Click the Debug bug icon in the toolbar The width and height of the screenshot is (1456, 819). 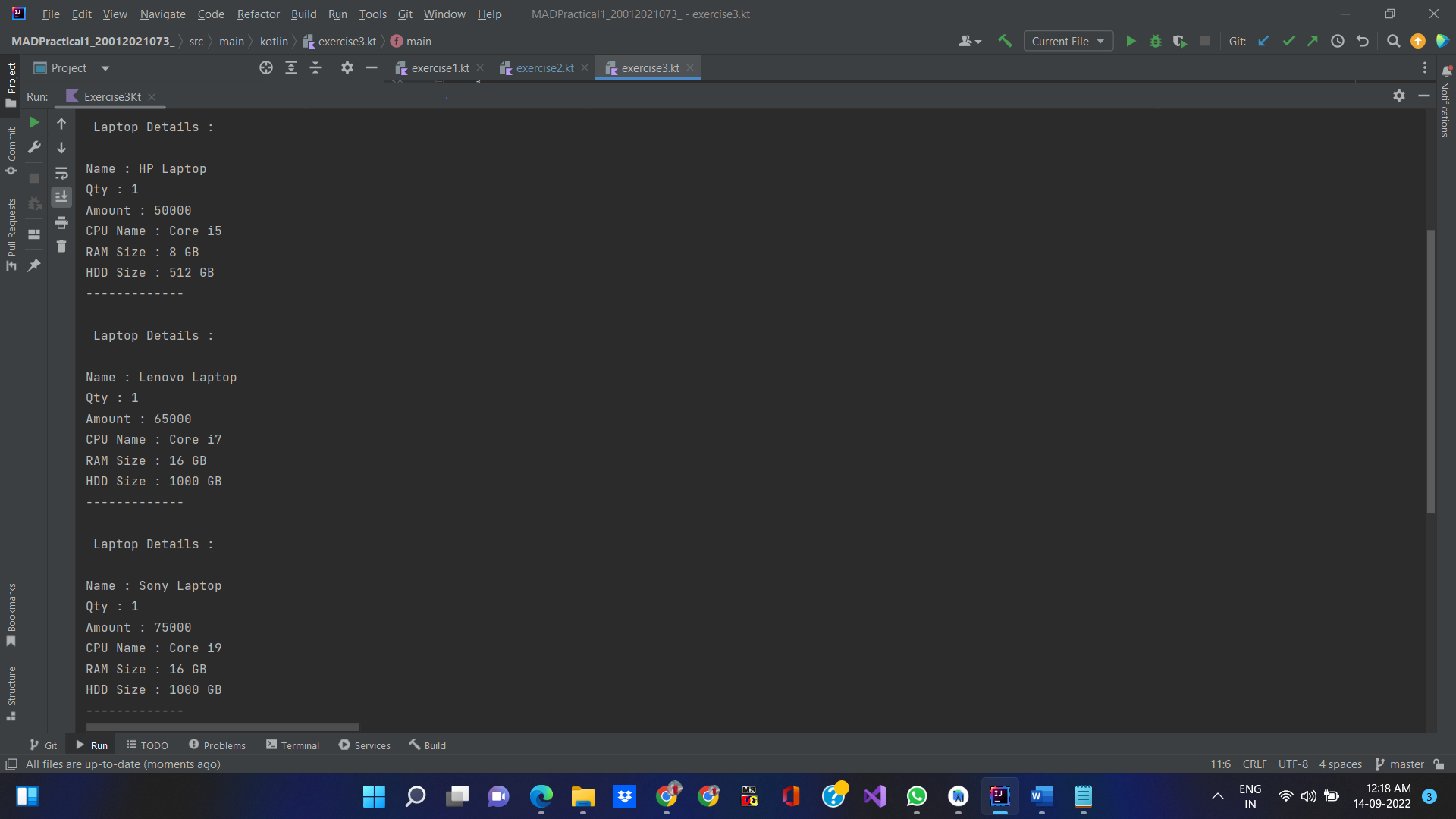point(1155,41)
